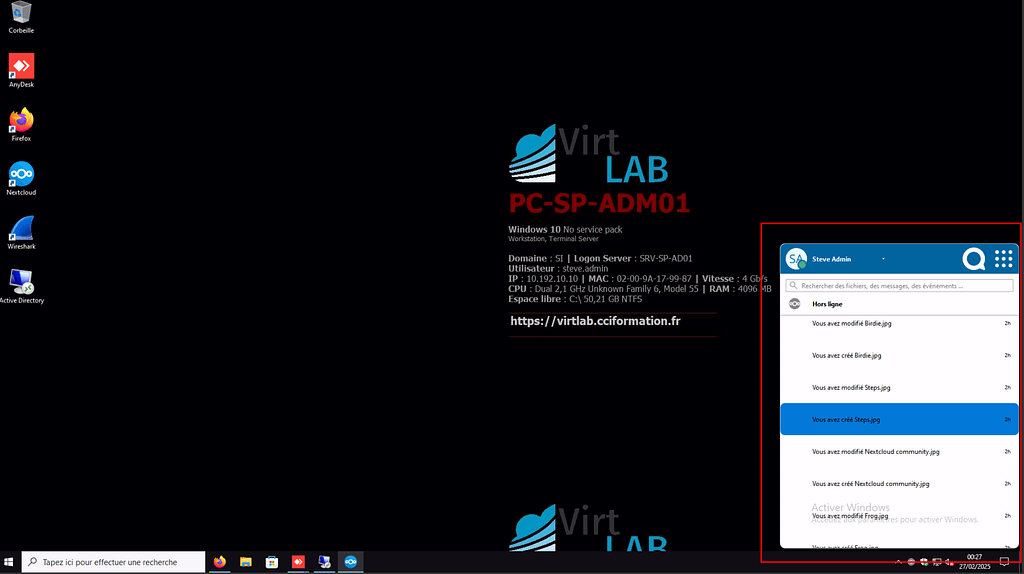Image resolution: width=1024 pixels, height=574 pixels.
Task: Select the "Vous avez créé Steps.jpg" activity
Action: point(898,420)
